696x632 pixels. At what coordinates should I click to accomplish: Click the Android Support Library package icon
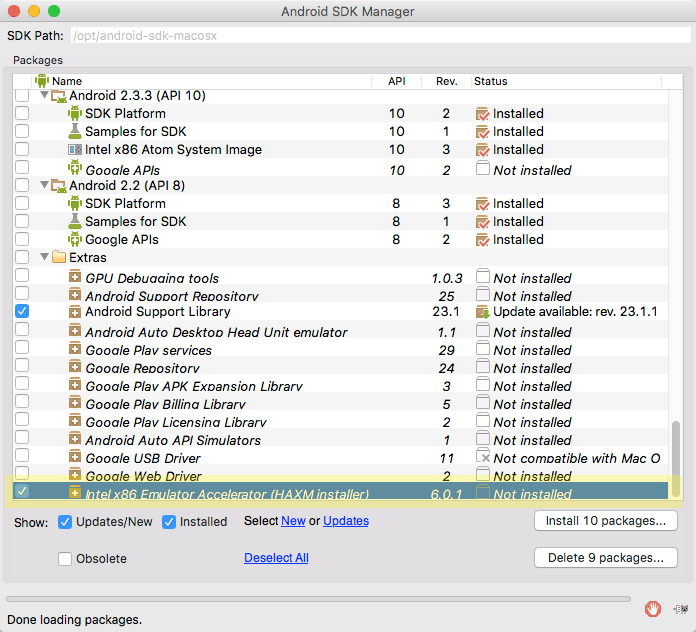[x=75, y=312]
